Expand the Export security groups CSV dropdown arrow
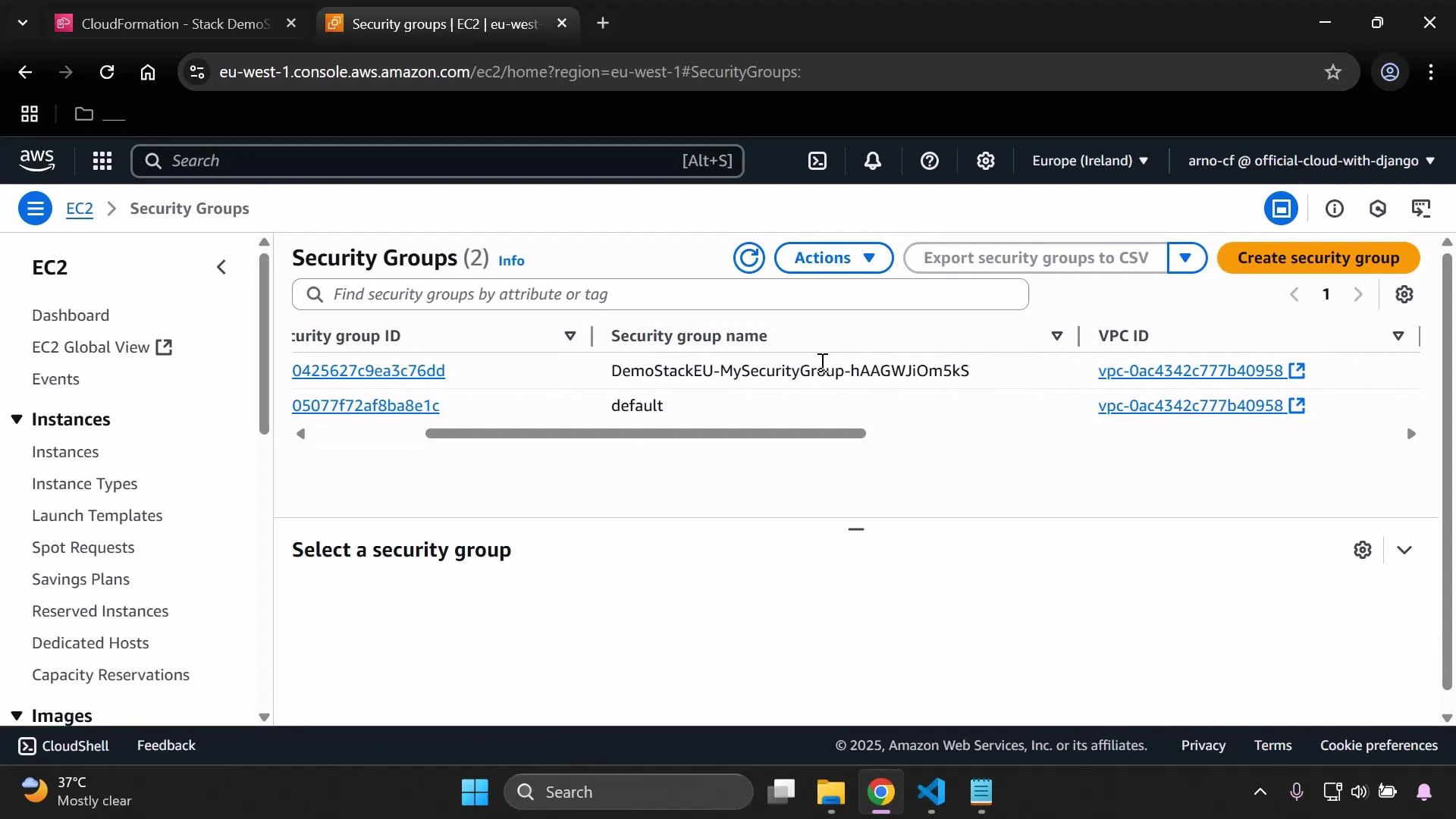The width and height of the screenshot is (1456, 819). pyautogui.click(x=1186, y=258)
